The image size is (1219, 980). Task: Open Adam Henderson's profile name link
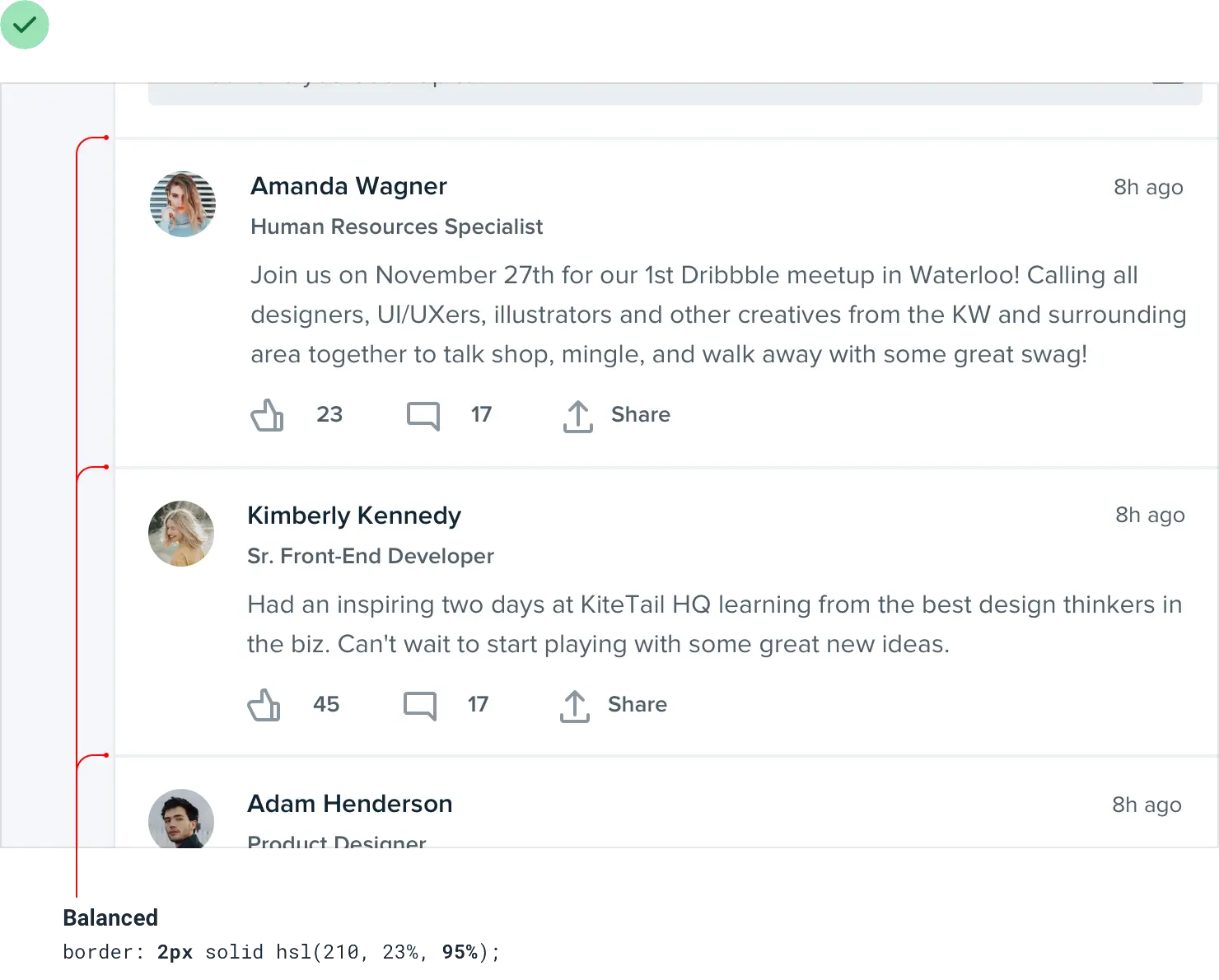click(x=350, y=804)
